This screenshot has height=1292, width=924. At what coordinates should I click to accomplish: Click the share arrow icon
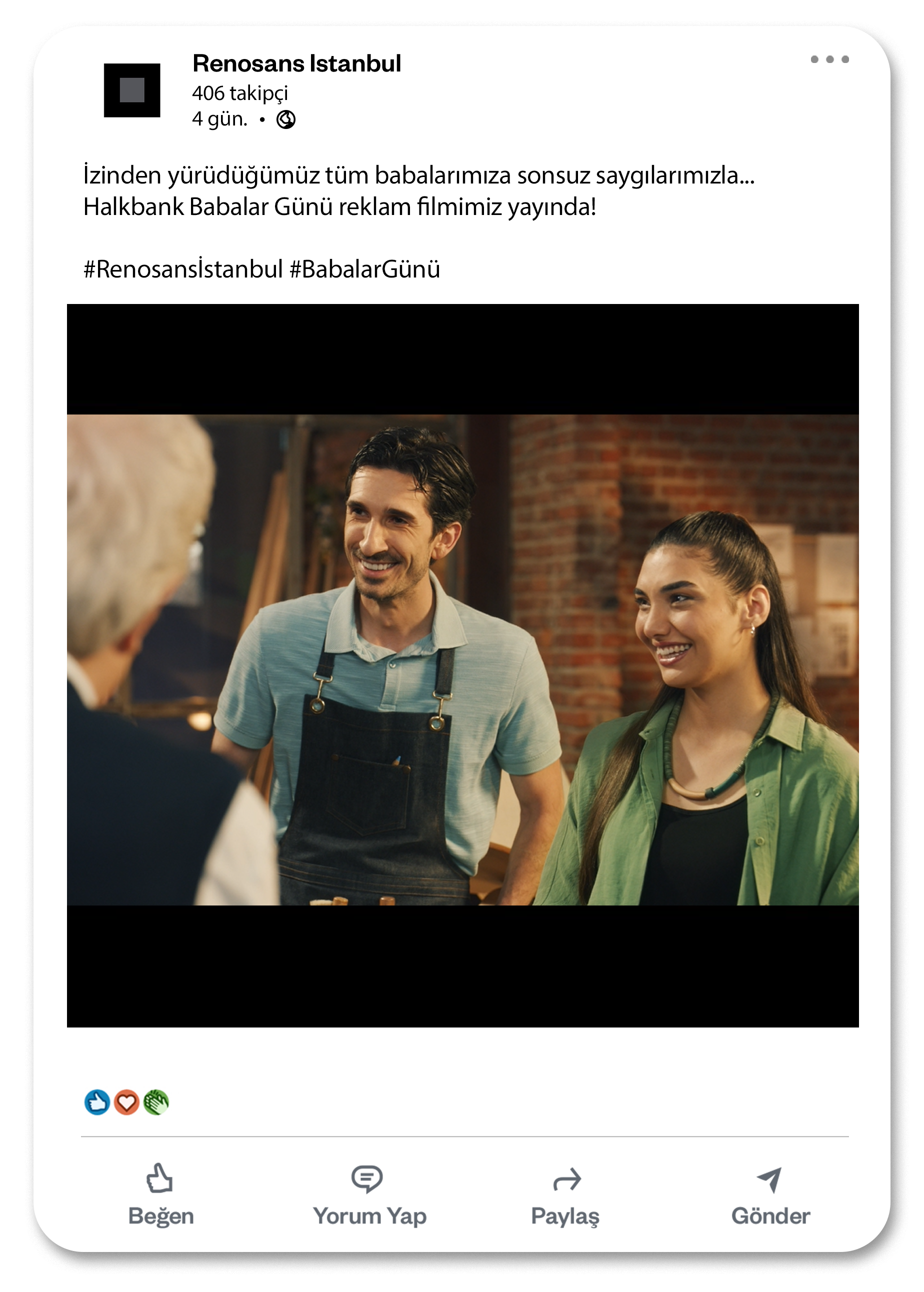point(566,1180)
